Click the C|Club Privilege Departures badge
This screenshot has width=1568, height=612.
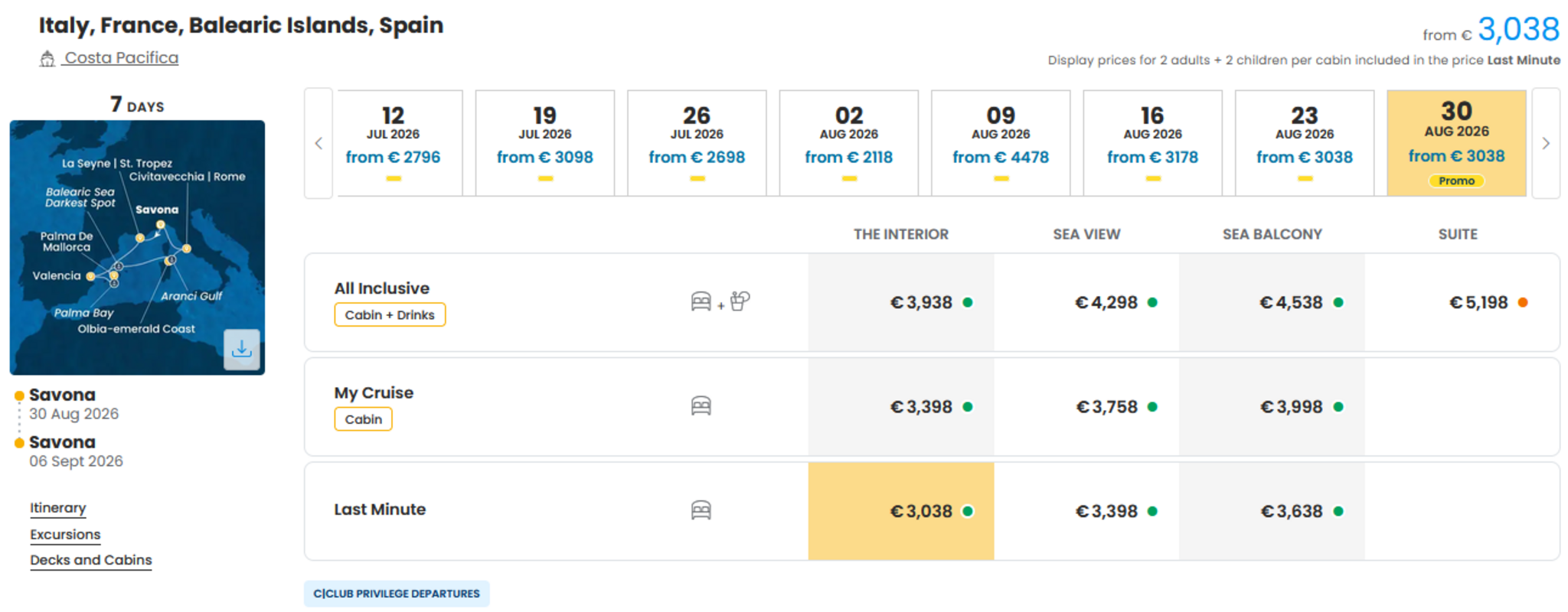[x=397, y=594]
